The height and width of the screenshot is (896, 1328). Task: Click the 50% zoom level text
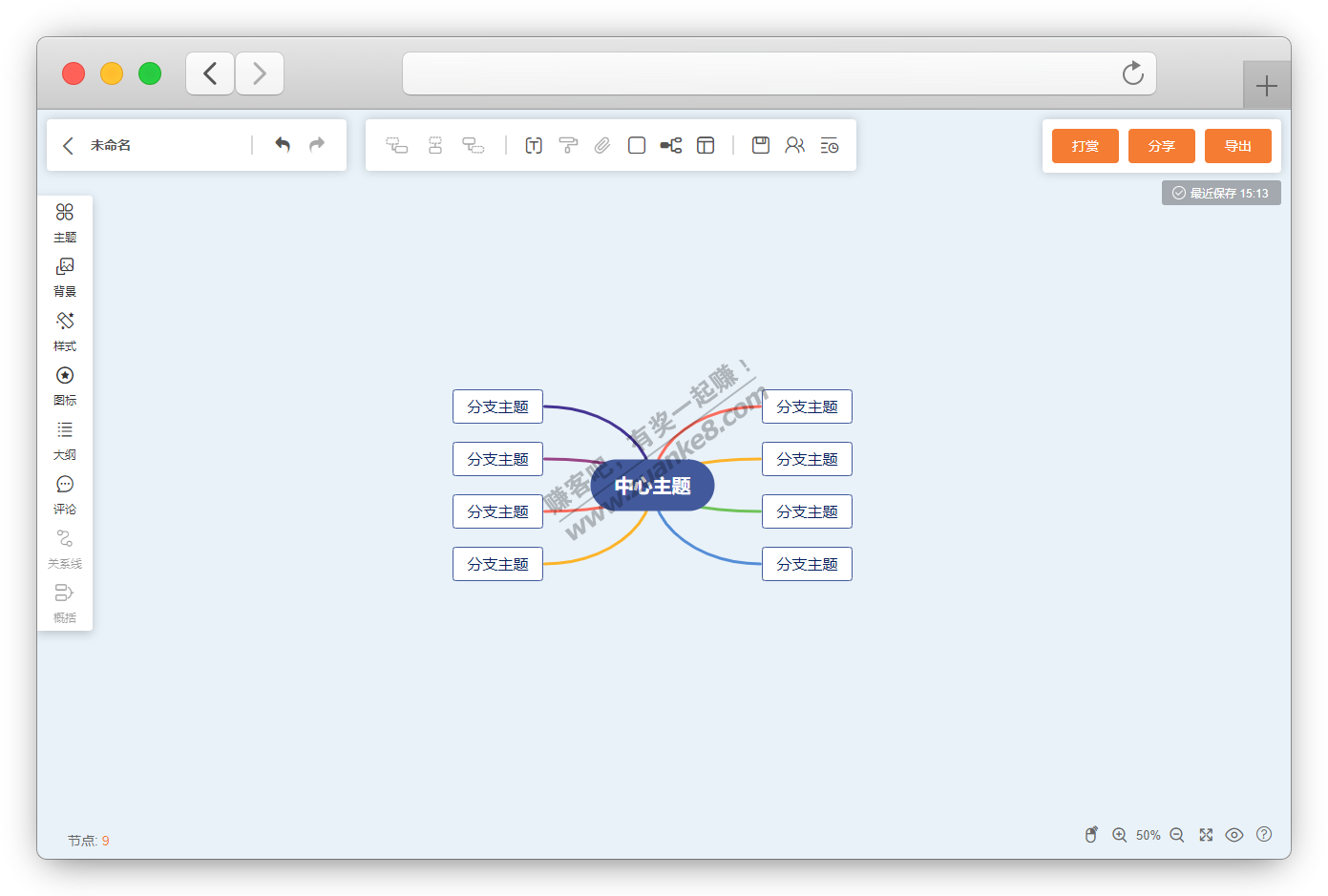click(x=1149, y=835)
